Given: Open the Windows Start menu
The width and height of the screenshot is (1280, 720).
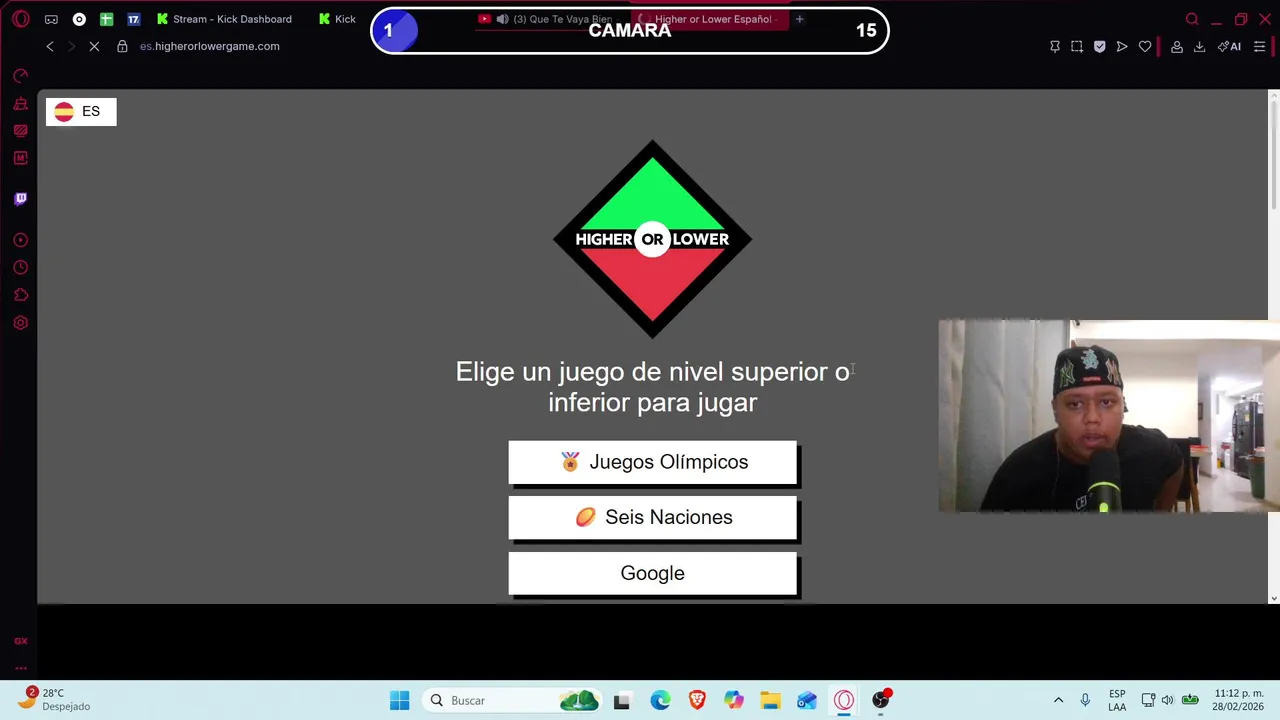Looking at the screenshot, I should point(399,700).
